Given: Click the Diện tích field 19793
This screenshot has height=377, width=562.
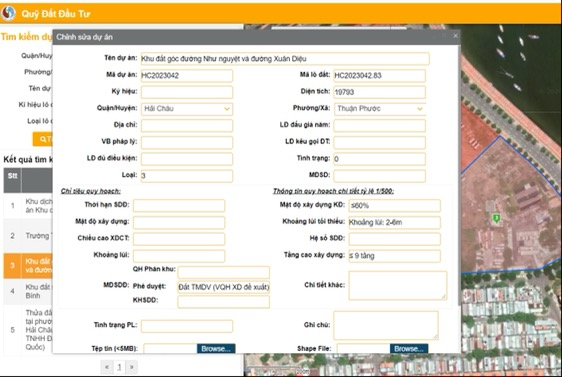Looking at the screenshot, I should pos(380,92).
